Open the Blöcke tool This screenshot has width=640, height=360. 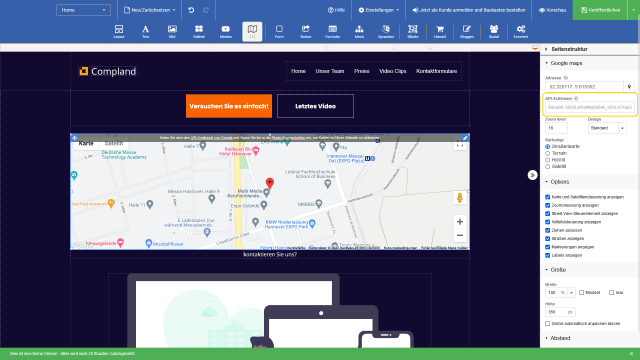413,31
